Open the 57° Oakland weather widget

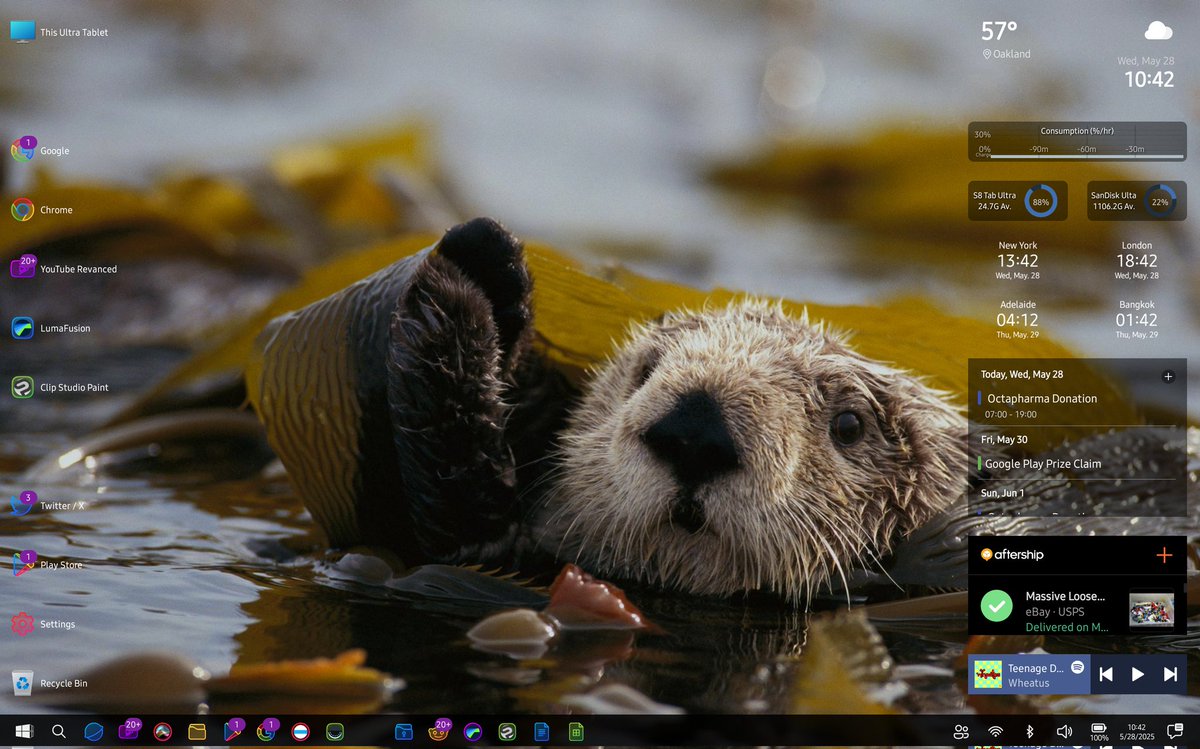(1006, 39)
